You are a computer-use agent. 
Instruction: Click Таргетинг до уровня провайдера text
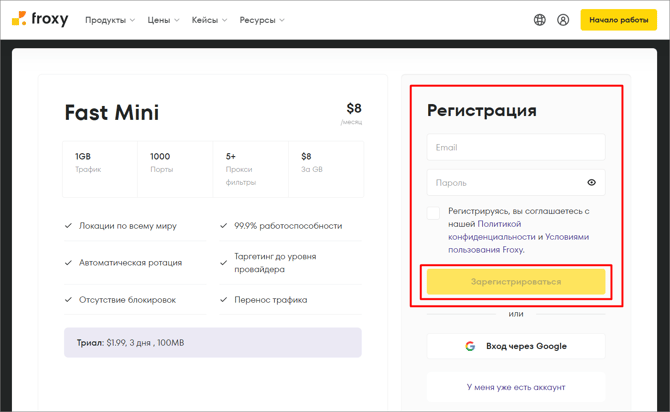(x=275, y=263)
